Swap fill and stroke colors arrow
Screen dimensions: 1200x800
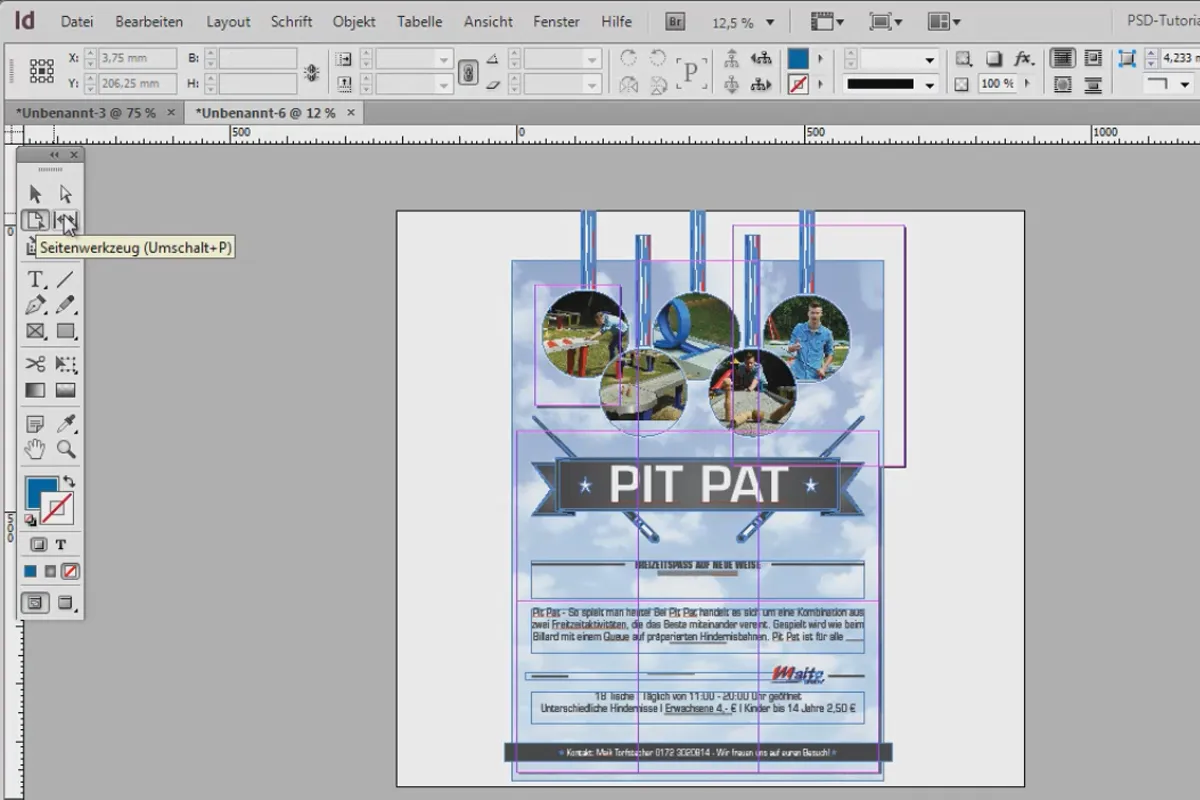[x=68, y=482]
